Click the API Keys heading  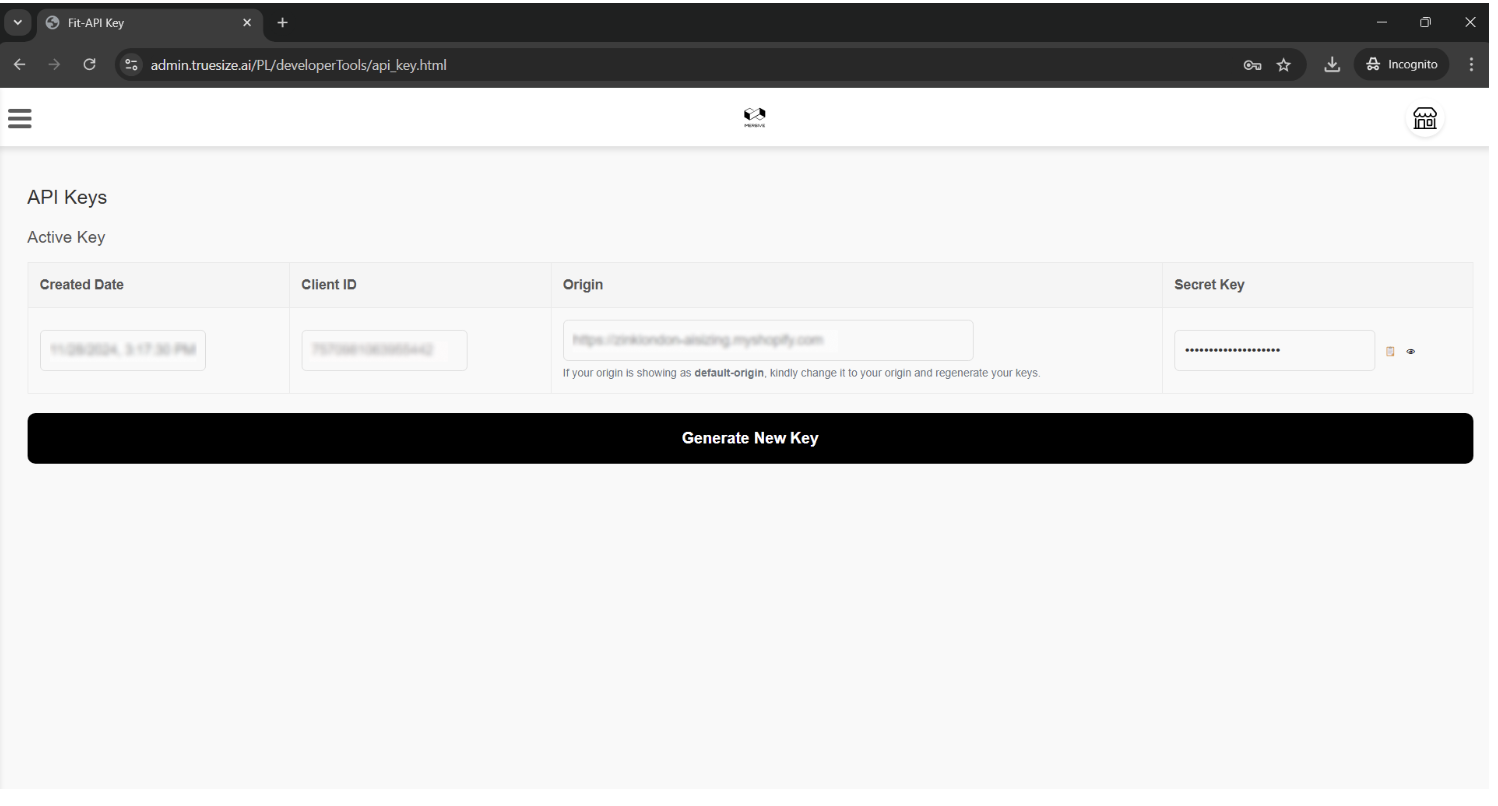(67, 198)
